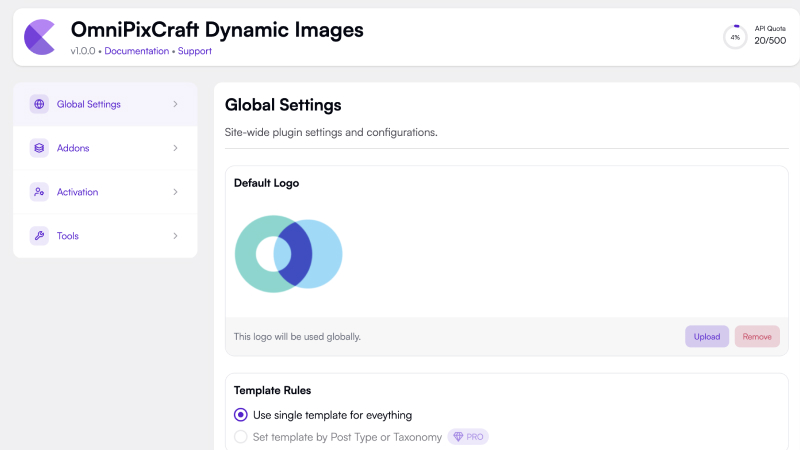Select "Set template by Post Type or Taxonomy" radio
Viewport: 800px width, 450px height.
(241, 437)
